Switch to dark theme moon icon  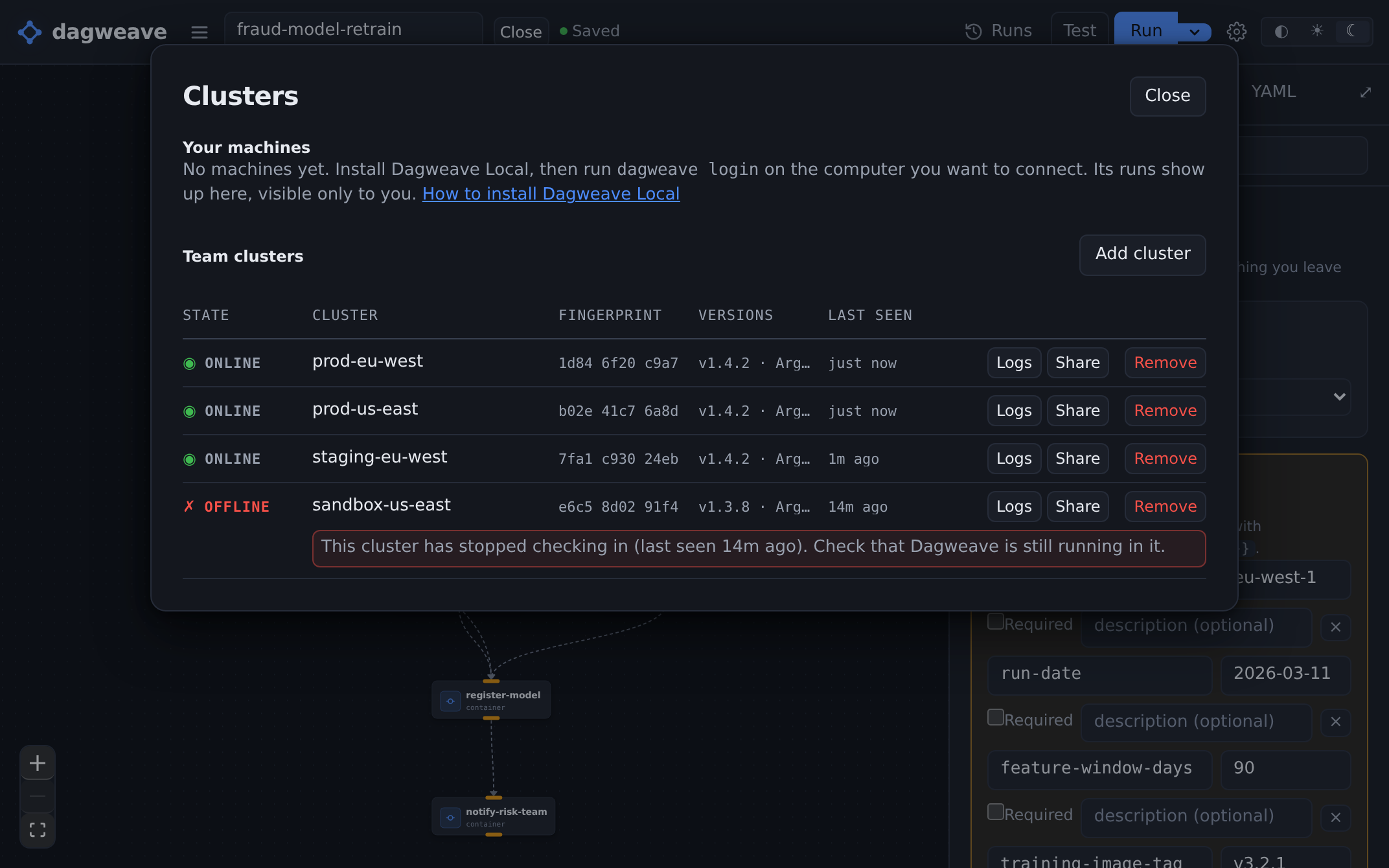click(x=1351, y=30)
